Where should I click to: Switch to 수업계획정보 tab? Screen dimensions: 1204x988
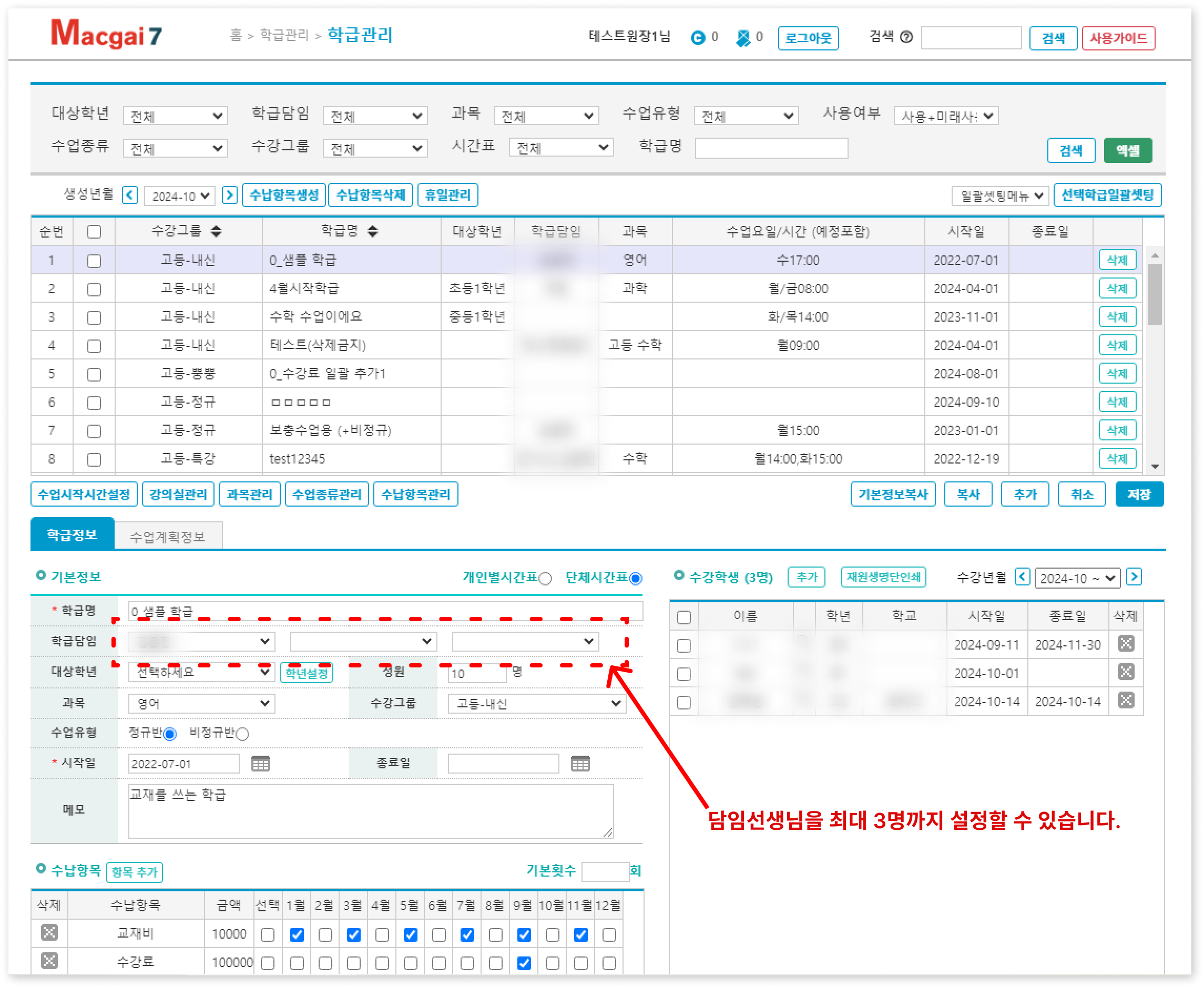167,536
